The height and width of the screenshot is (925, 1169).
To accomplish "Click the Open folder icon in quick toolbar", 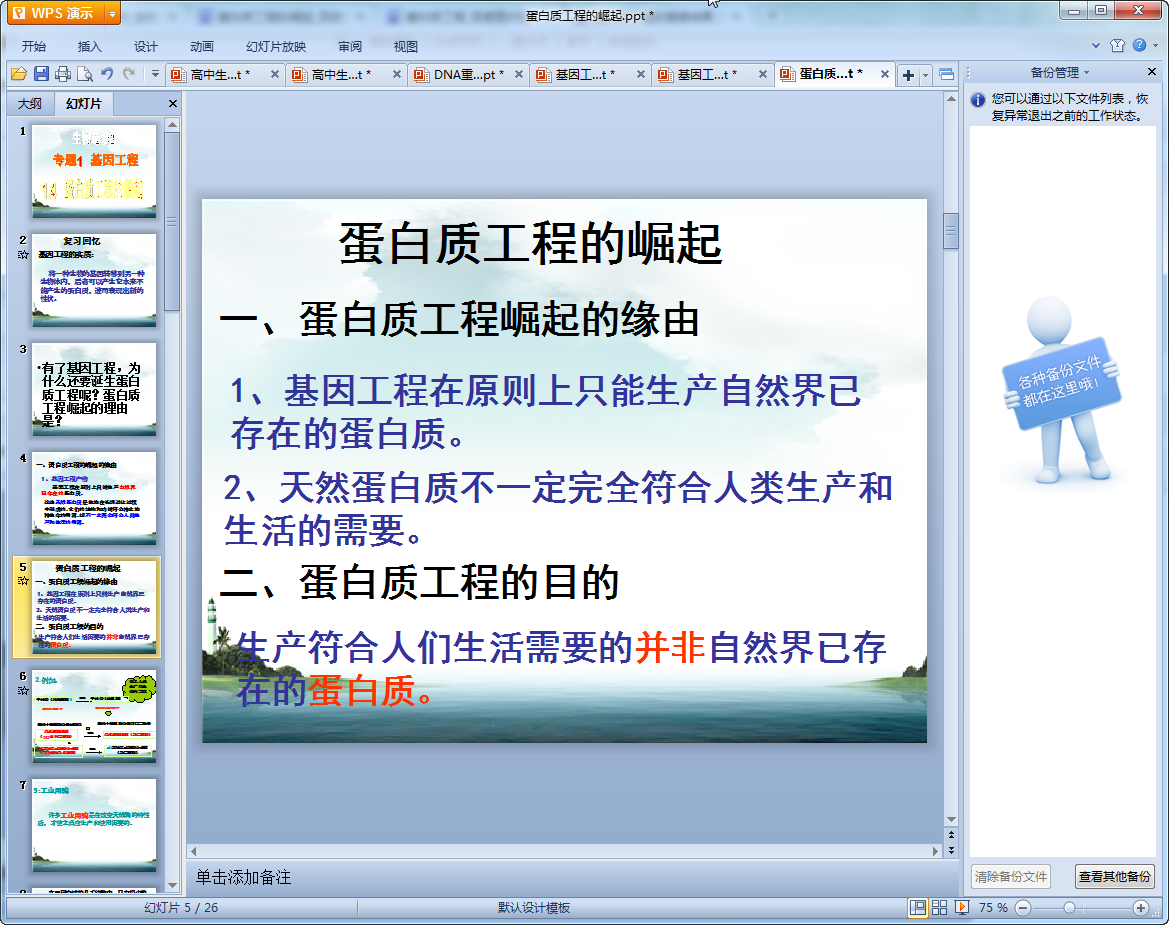I will point(18,74).
